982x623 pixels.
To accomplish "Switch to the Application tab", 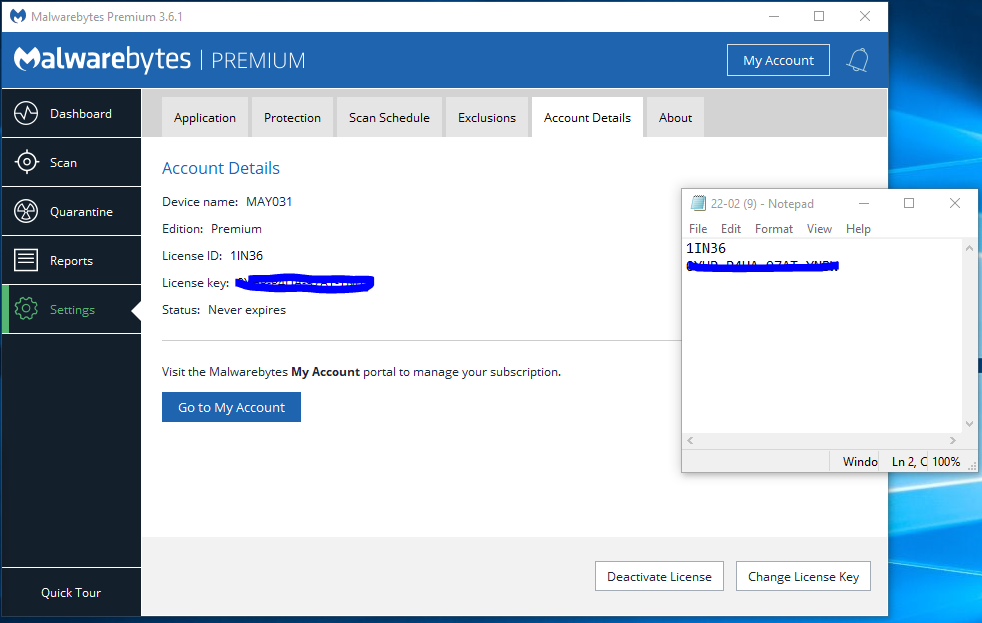I will [205, 118].
